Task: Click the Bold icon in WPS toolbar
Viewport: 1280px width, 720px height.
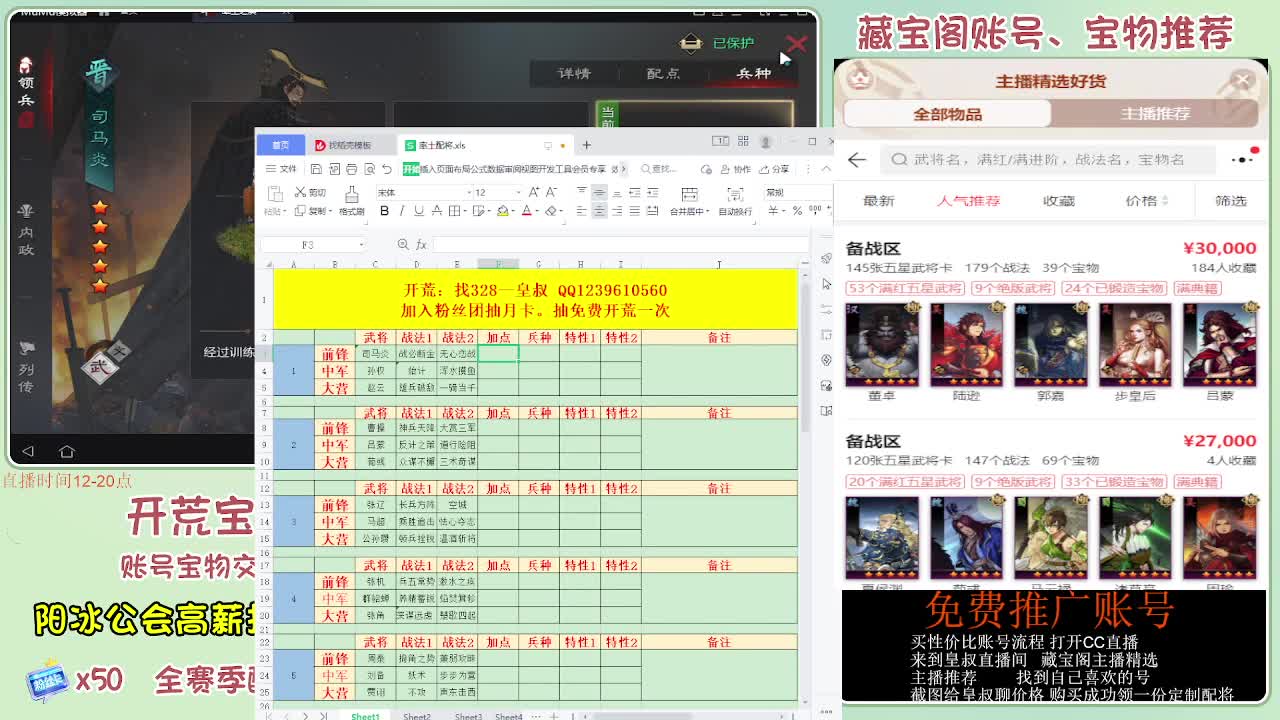Action: point(384,211)
